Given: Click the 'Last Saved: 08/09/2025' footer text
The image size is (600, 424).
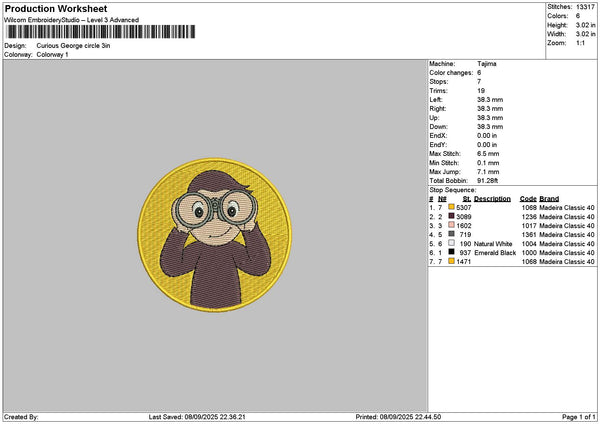Looking at the screenshot, I should tap(197, 417).
